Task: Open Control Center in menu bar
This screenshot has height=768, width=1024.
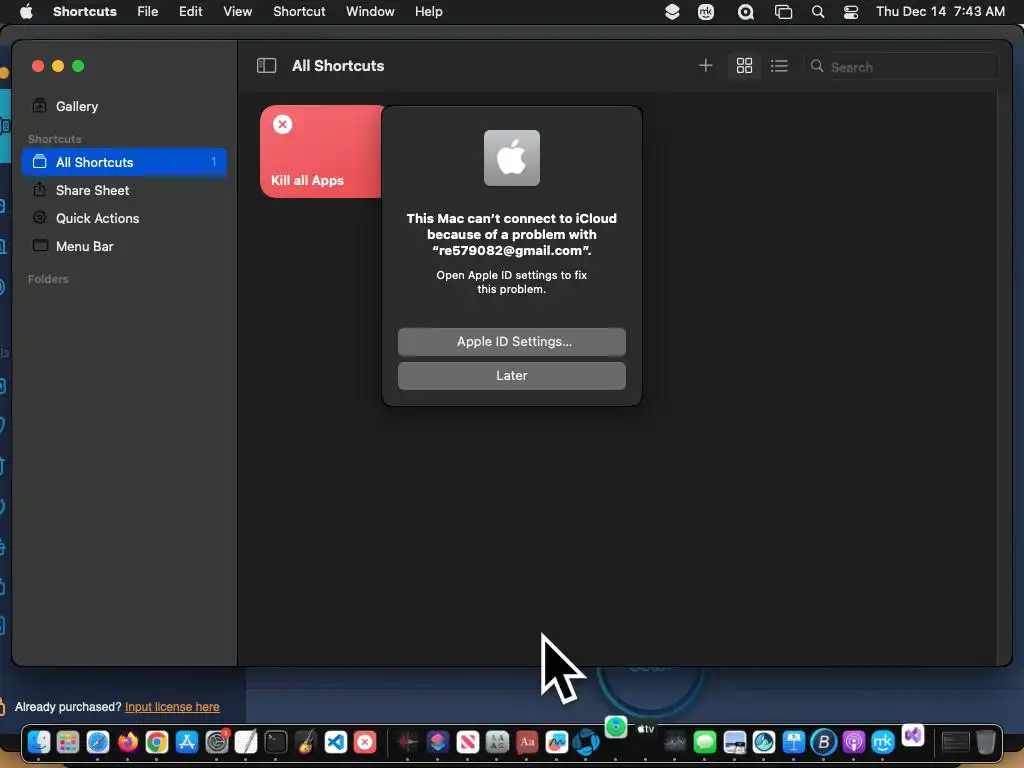Action: coord(851,12)
